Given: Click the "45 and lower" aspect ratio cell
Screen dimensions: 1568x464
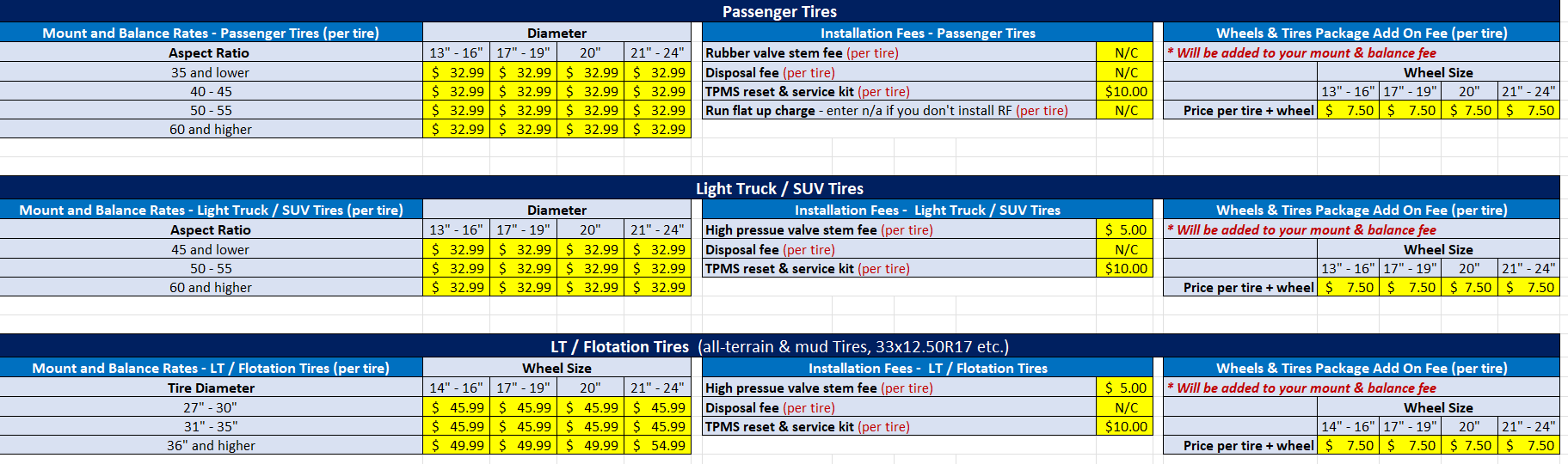Looking at the screenshot, I should click(x=211, y=249).
